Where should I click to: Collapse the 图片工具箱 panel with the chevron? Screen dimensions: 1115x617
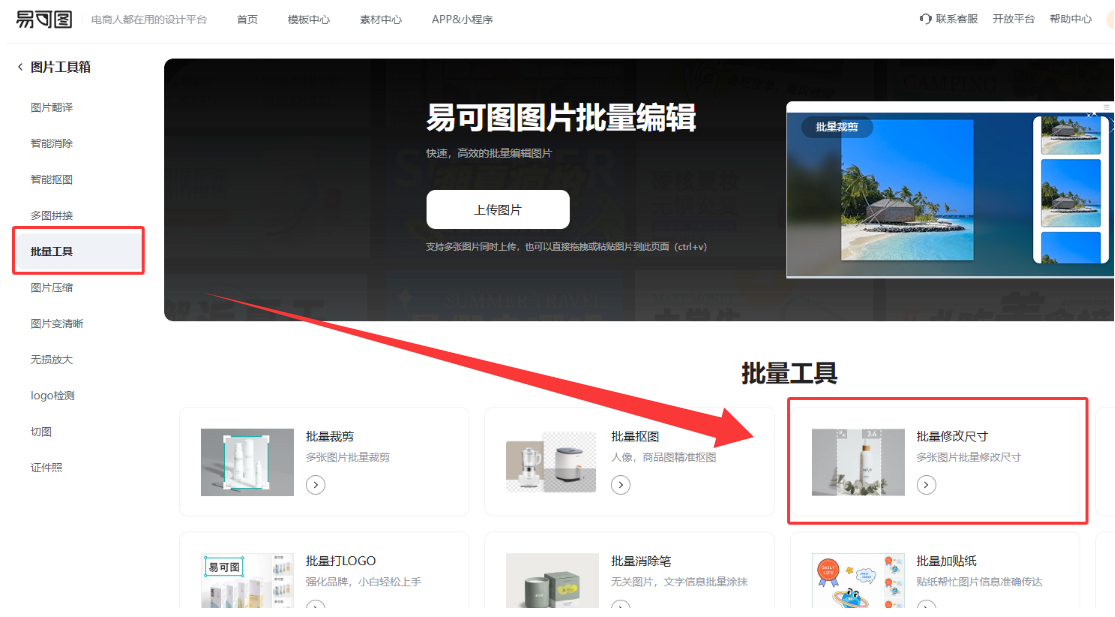tap(19, 65)
